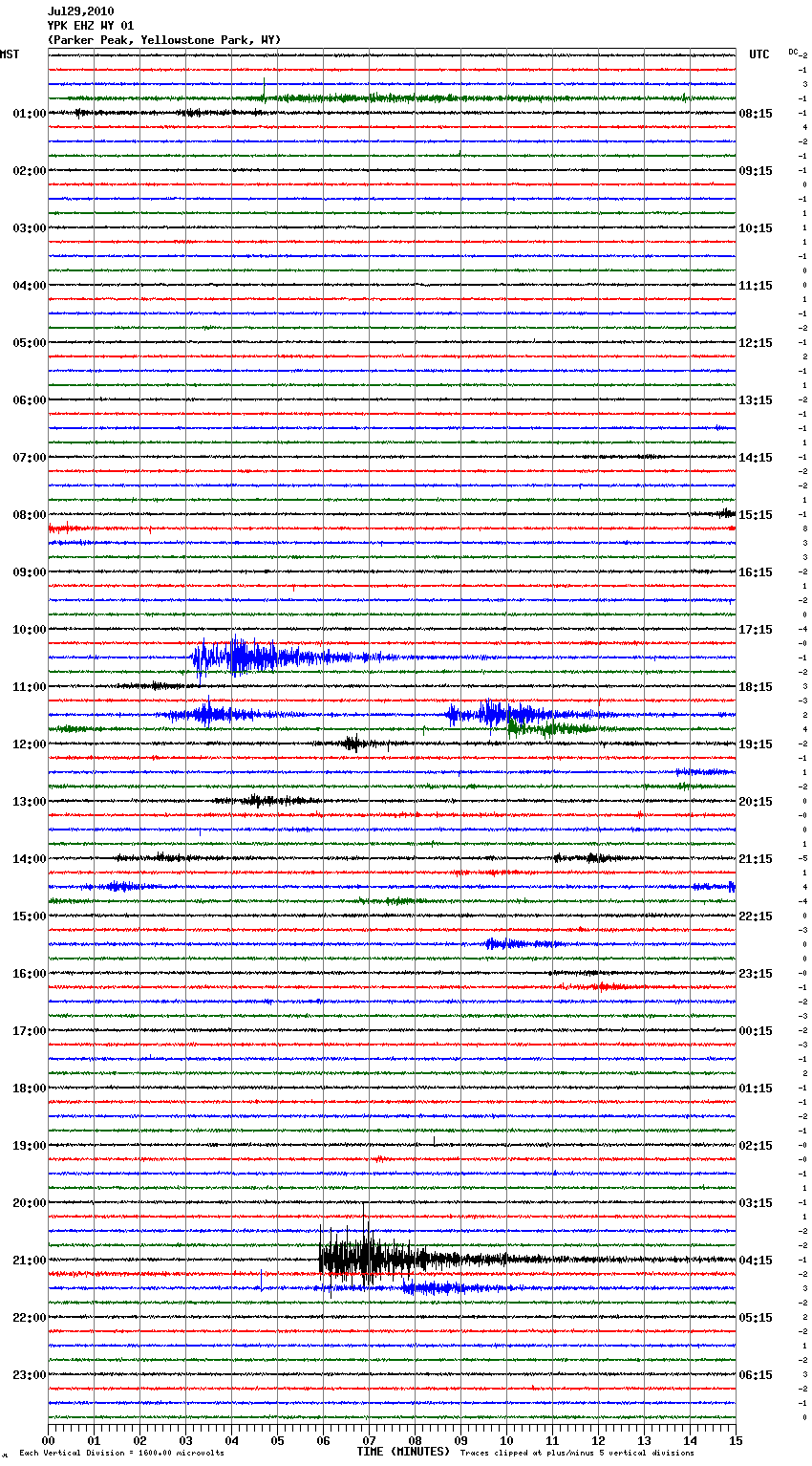
Task: Select the 16:00 MST time label
Action: 30,974
